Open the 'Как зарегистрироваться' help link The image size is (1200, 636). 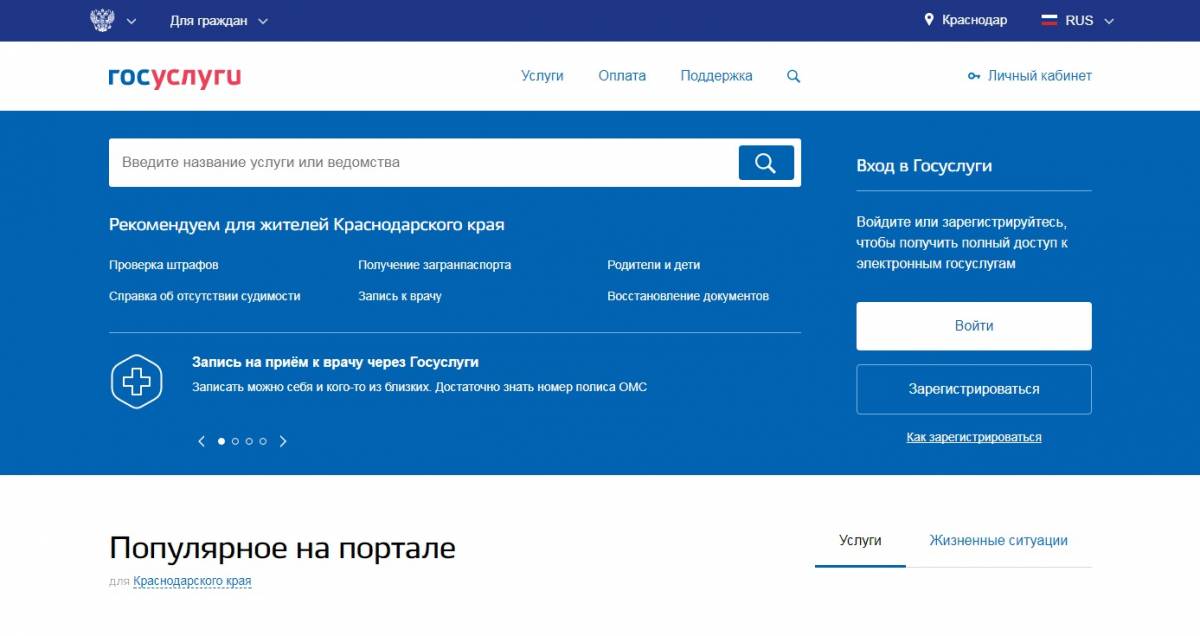pos(974,437)
